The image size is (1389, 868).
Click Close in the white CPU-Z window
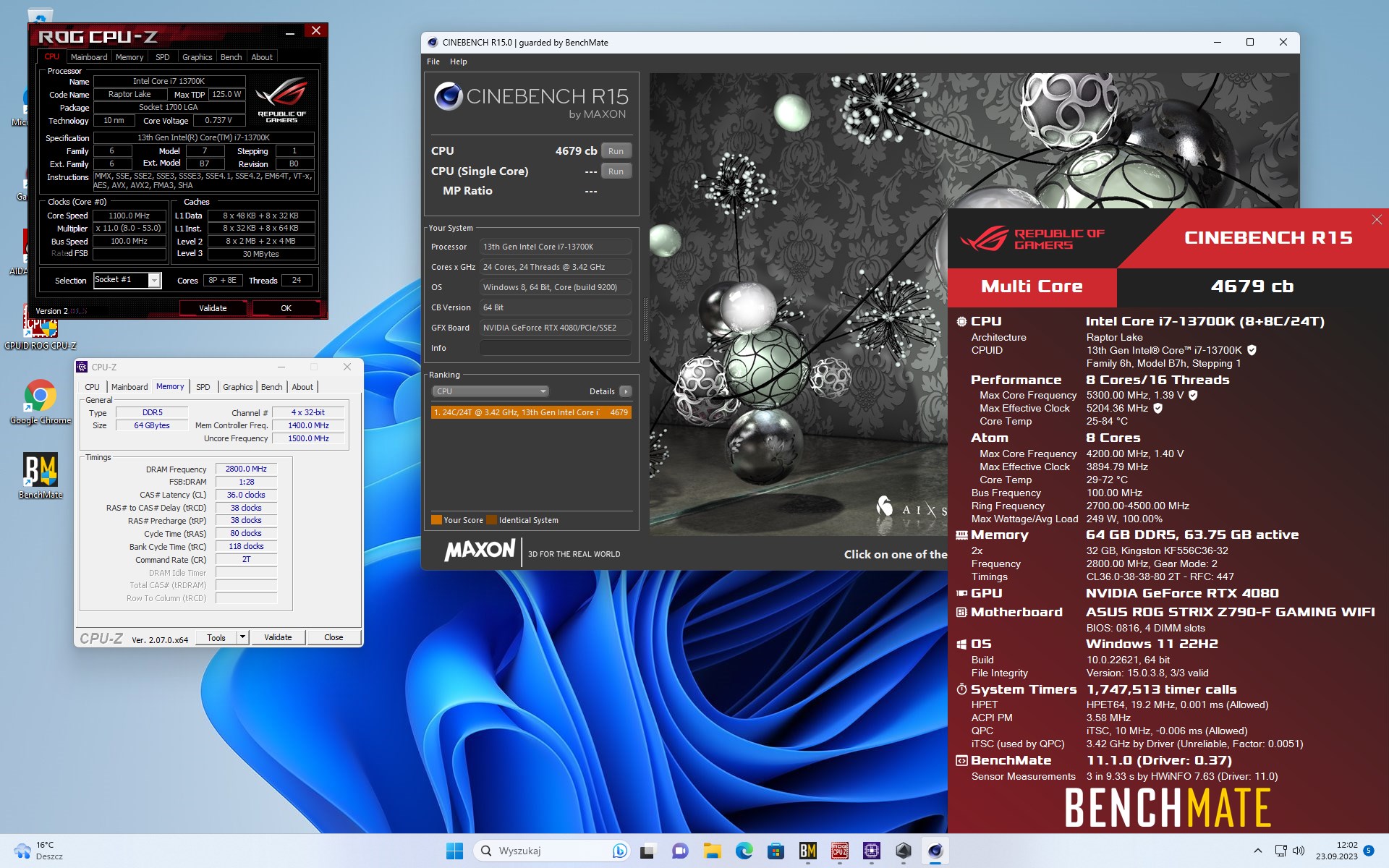(x=334, y=637)
